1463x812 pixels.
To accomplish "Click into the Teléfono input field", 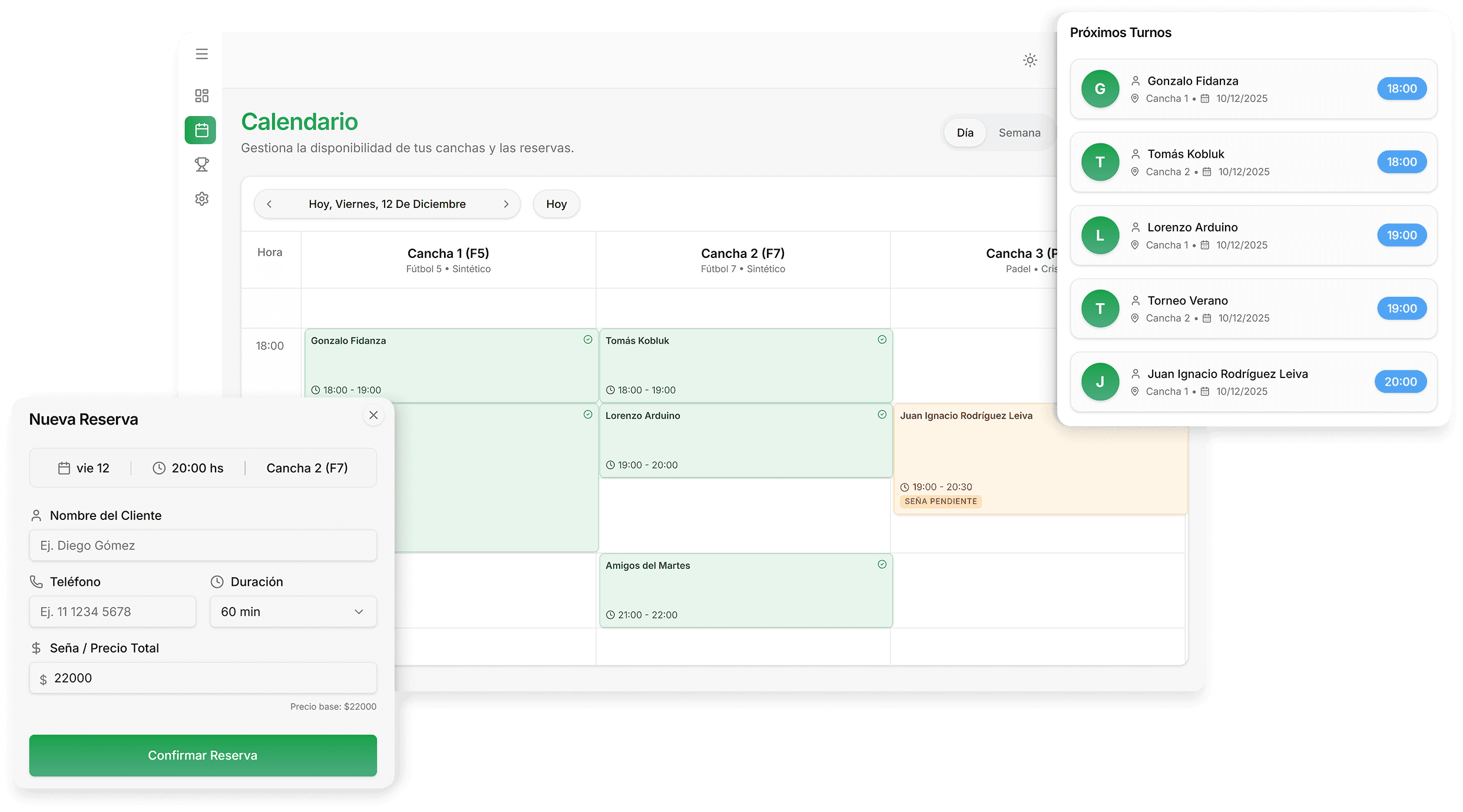I will (112, 612).
